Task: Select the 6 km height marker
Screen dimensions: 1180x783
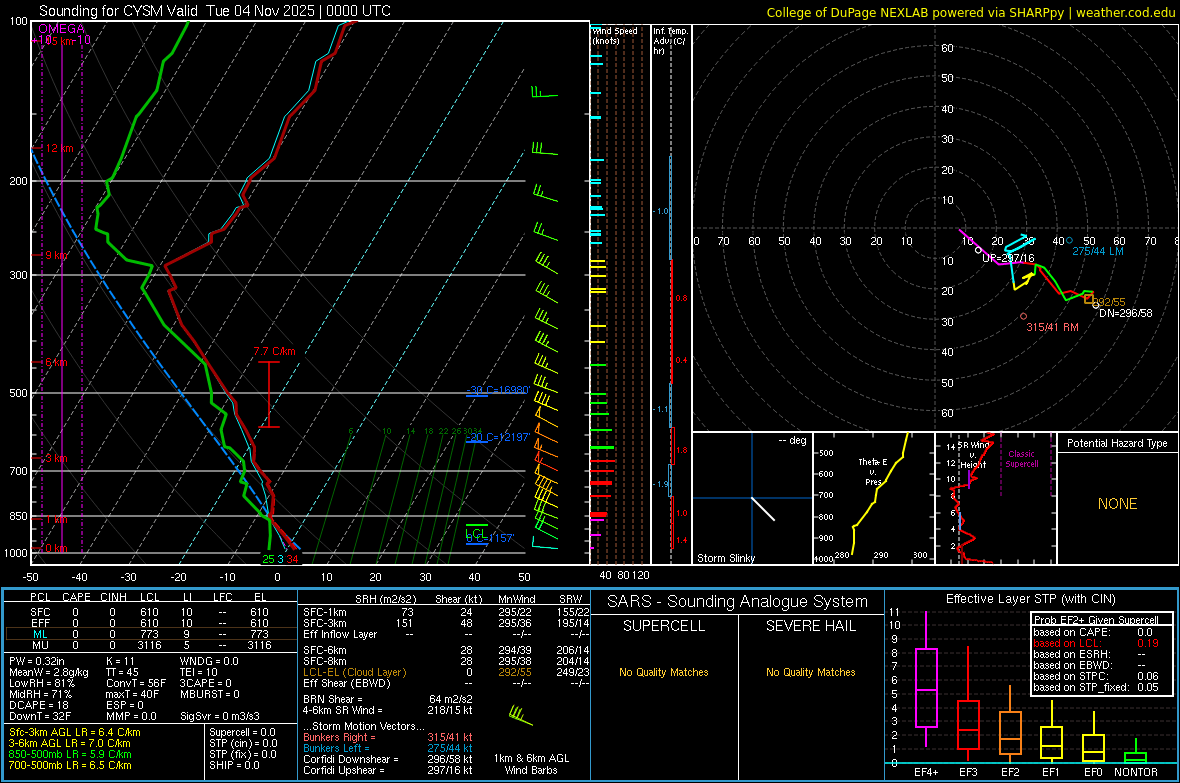Action: pos(56,363)
